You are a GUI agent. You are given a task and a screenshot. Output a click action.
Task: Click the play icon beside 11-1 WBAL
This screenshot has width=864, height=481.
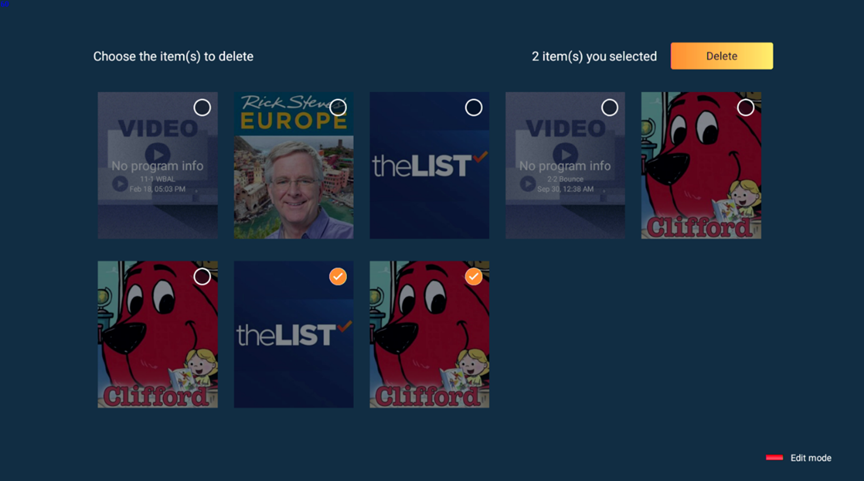pos(120,184)
